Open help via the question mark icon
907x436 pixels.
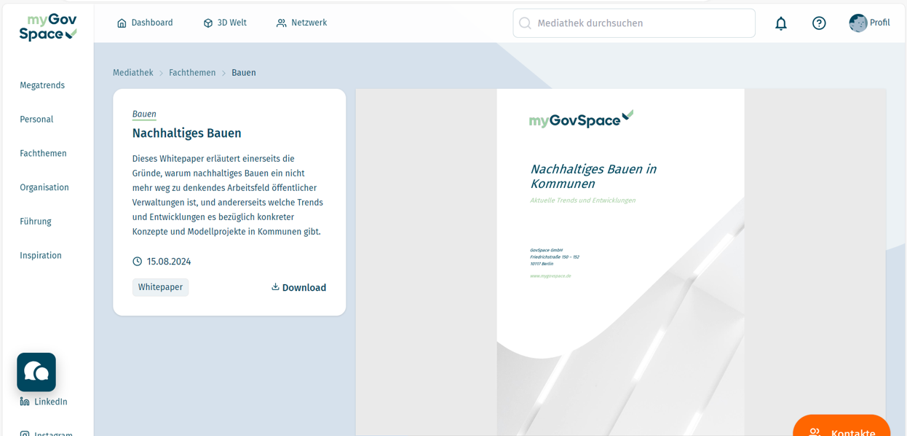click(819, 23)
